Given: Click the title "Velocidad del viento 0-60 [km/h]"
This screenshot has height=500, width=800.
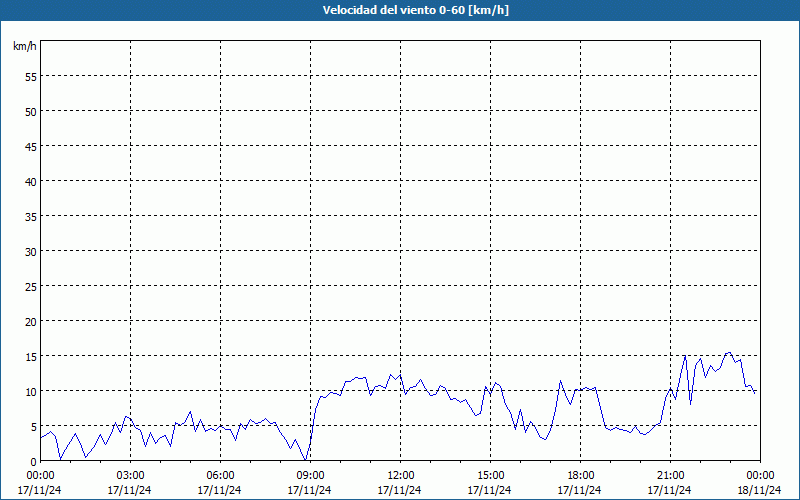Looking at the screenshot, I should tap(416, 10).
